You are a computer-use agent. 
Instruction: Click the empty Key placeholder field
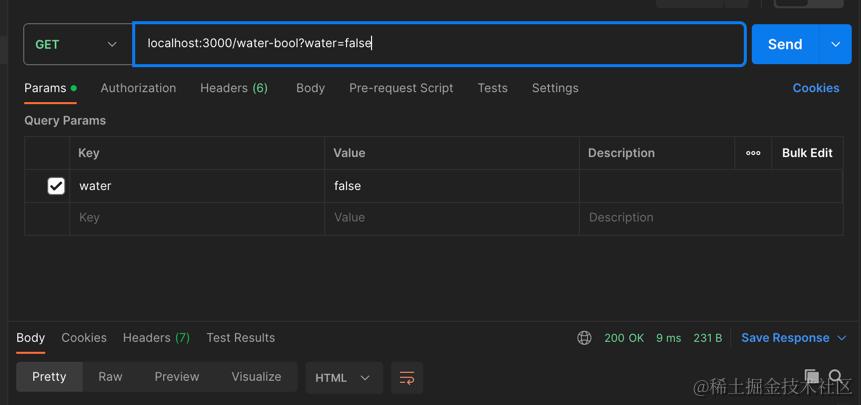(196, 218)
